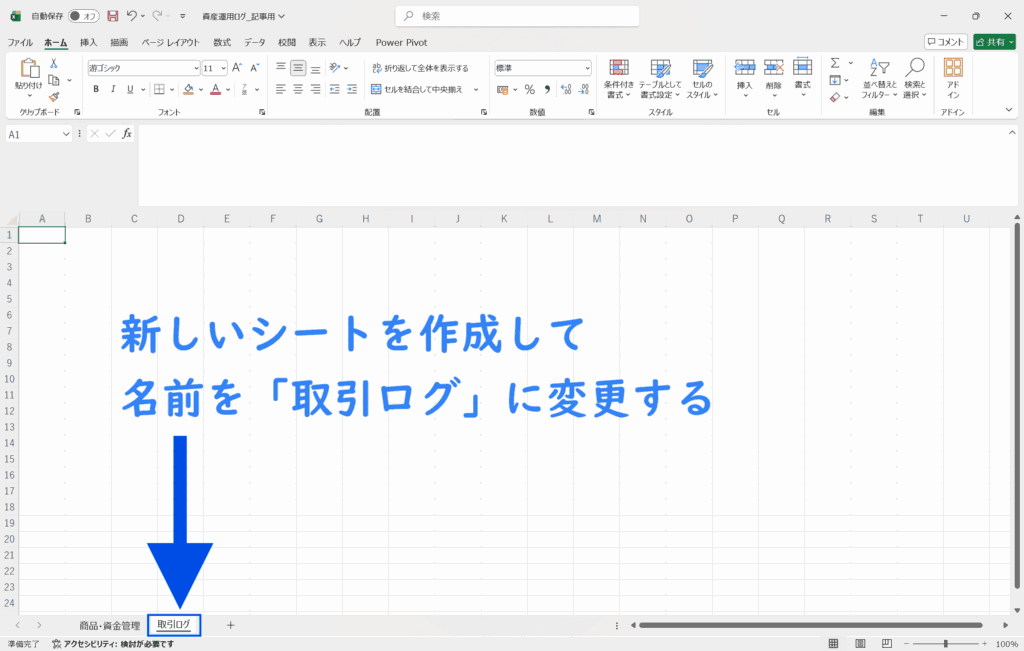The image size is (1024, 651).
Task: Switch to the 商品・資金管理 sheet tab
Action: [x=110, y=625]
